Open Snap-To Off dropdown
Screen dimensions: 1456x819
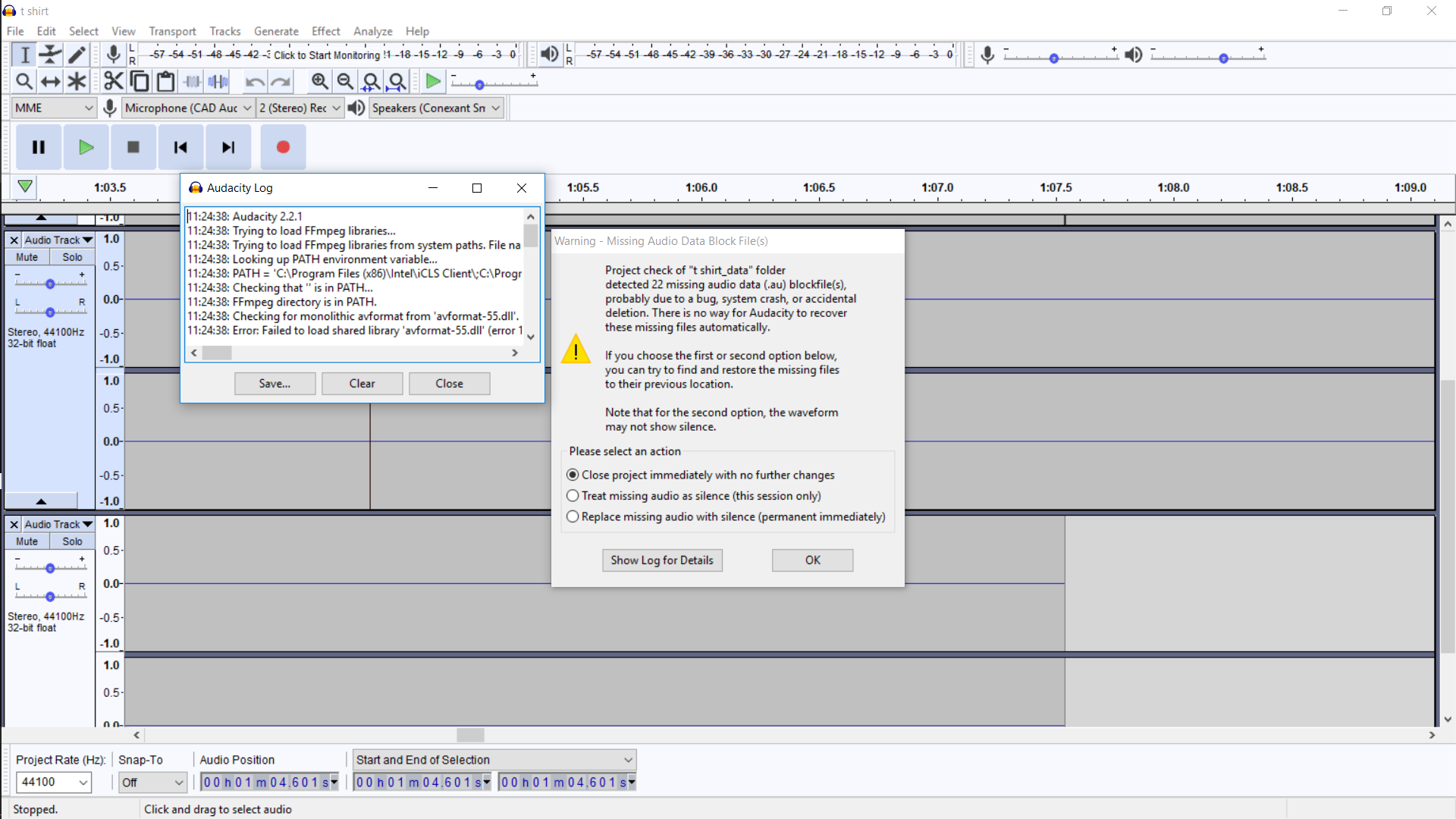[x=152, y=782]
